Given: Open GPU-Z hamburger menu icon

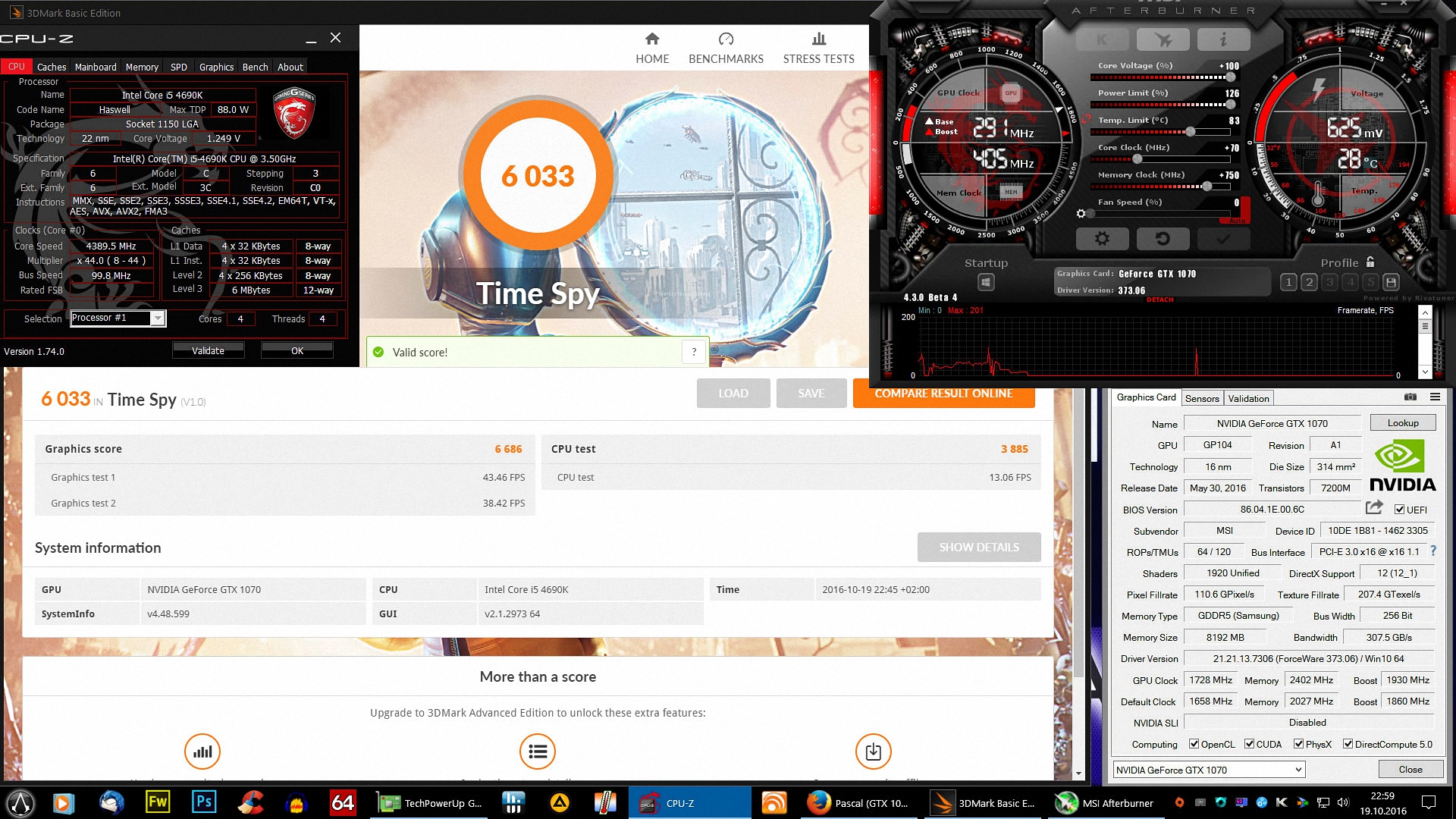Looking at the screenshot, I should (x=1435, y=397).
